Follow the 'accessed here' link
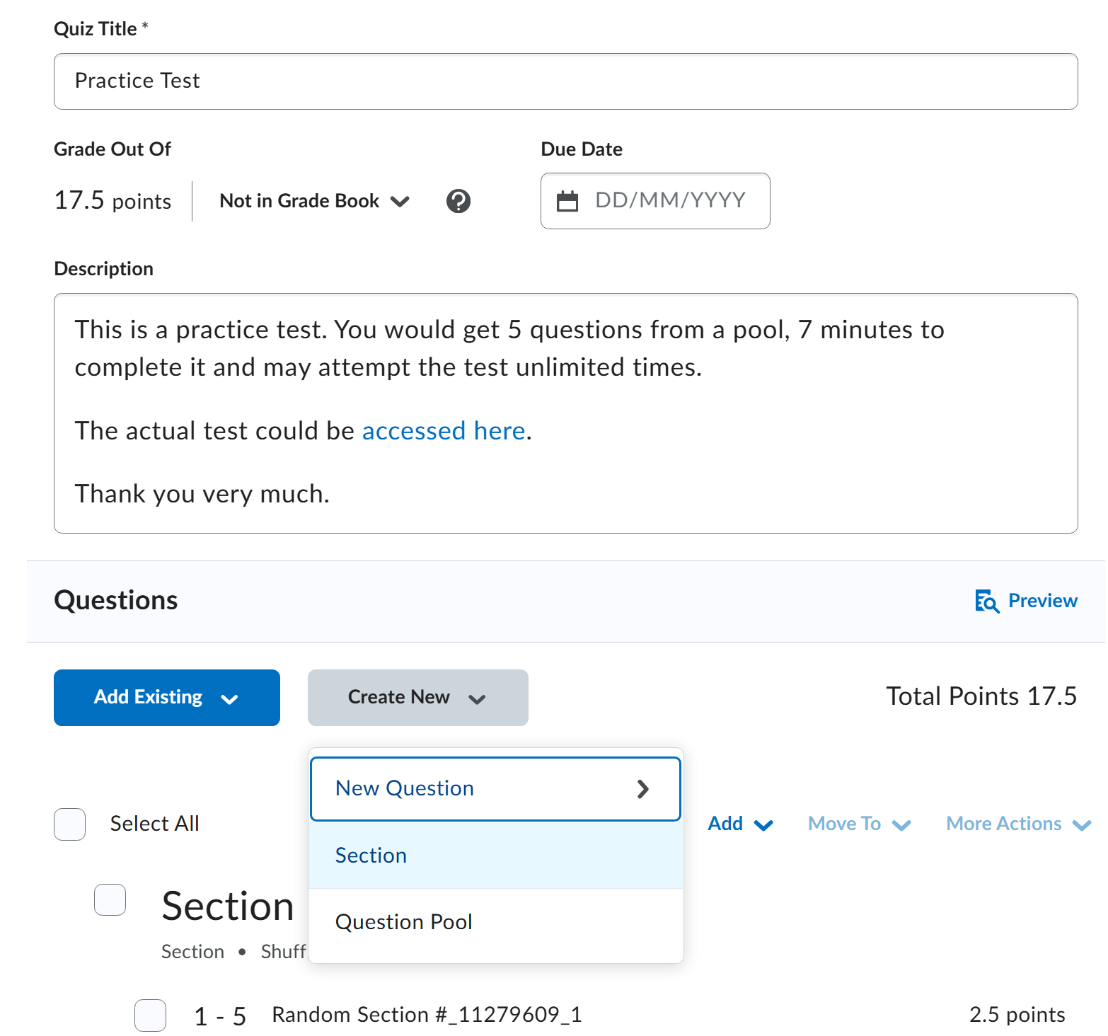Viewport: 1108px width, 1036px height. [x=444, y=431]
